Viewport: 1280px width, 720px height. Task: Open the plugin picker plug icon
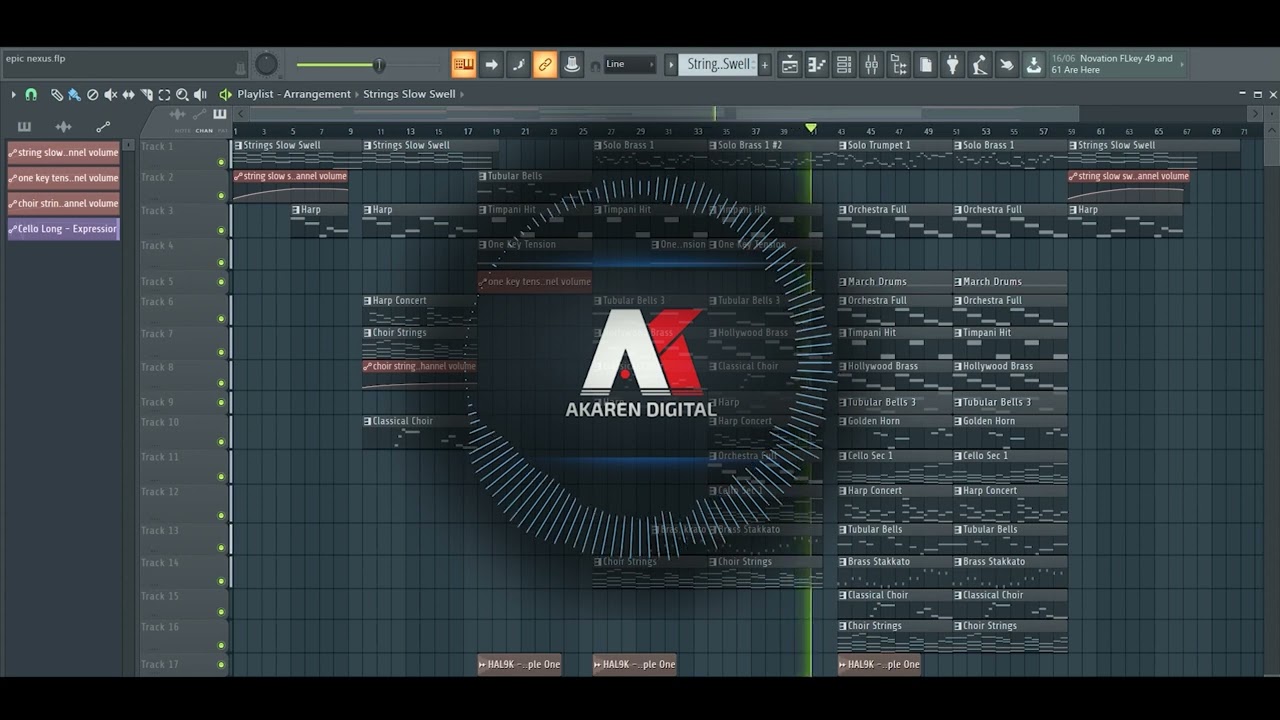pyautogui.click(x=952, y=65)
